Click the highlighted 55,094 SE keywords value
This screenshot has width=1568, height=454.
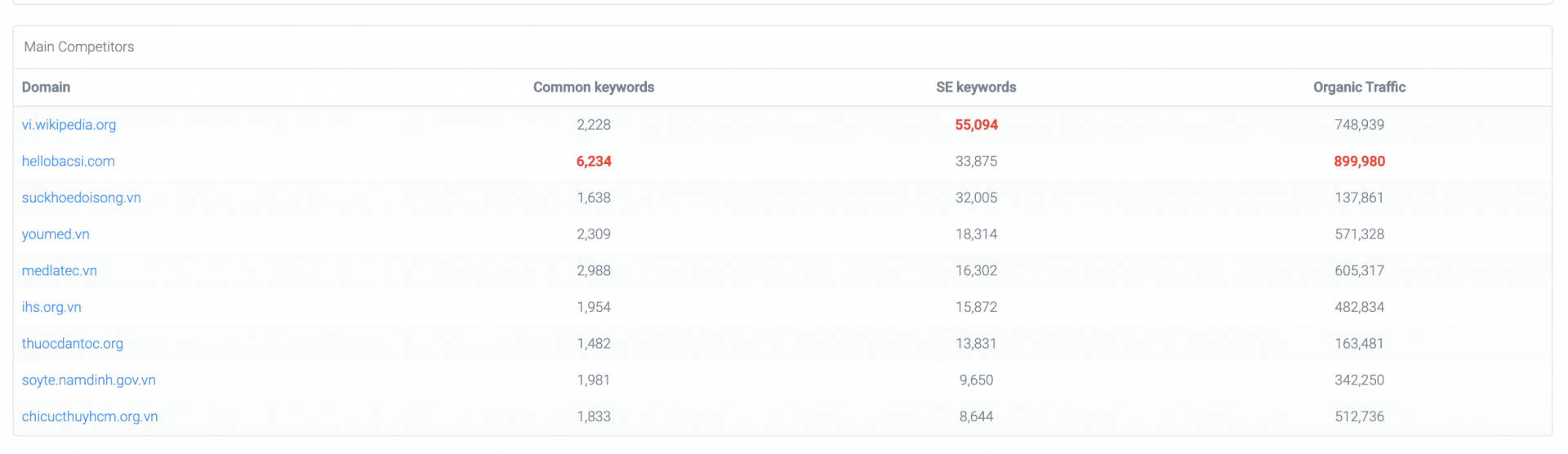976,125
